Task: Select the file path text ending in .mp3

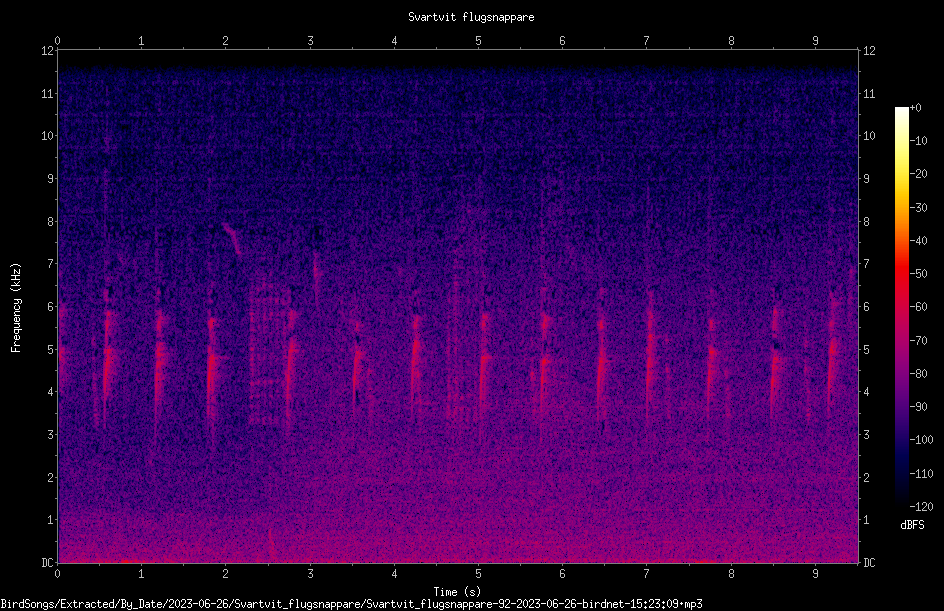Action: point(352,604)
